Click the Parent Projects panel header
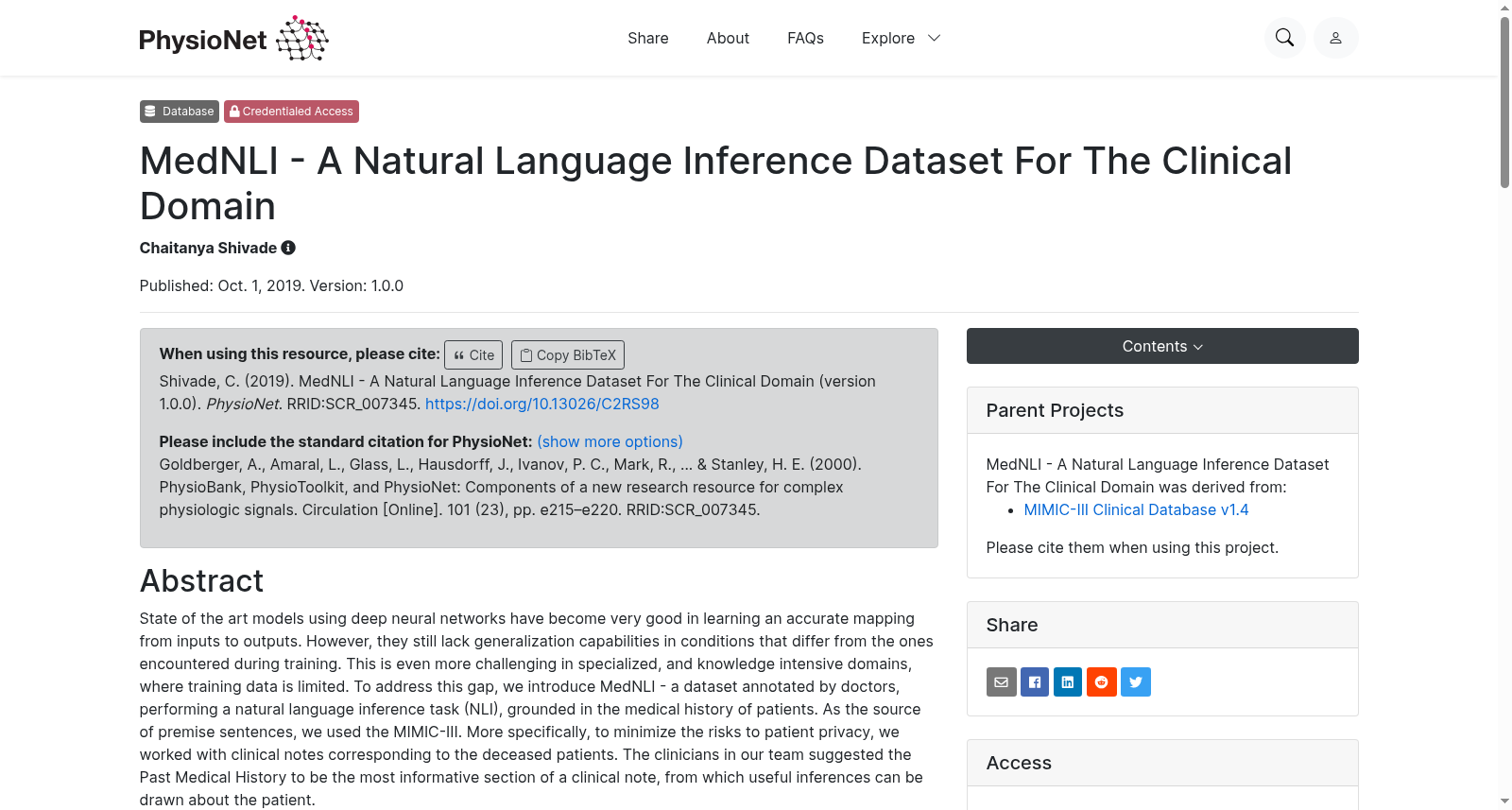 coord(1162,410)
